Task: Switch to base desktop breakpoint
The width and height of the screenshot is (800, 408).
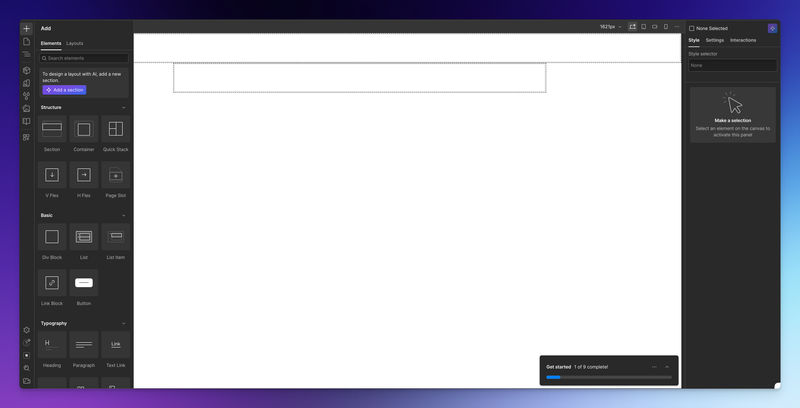Action: point(633,27)
